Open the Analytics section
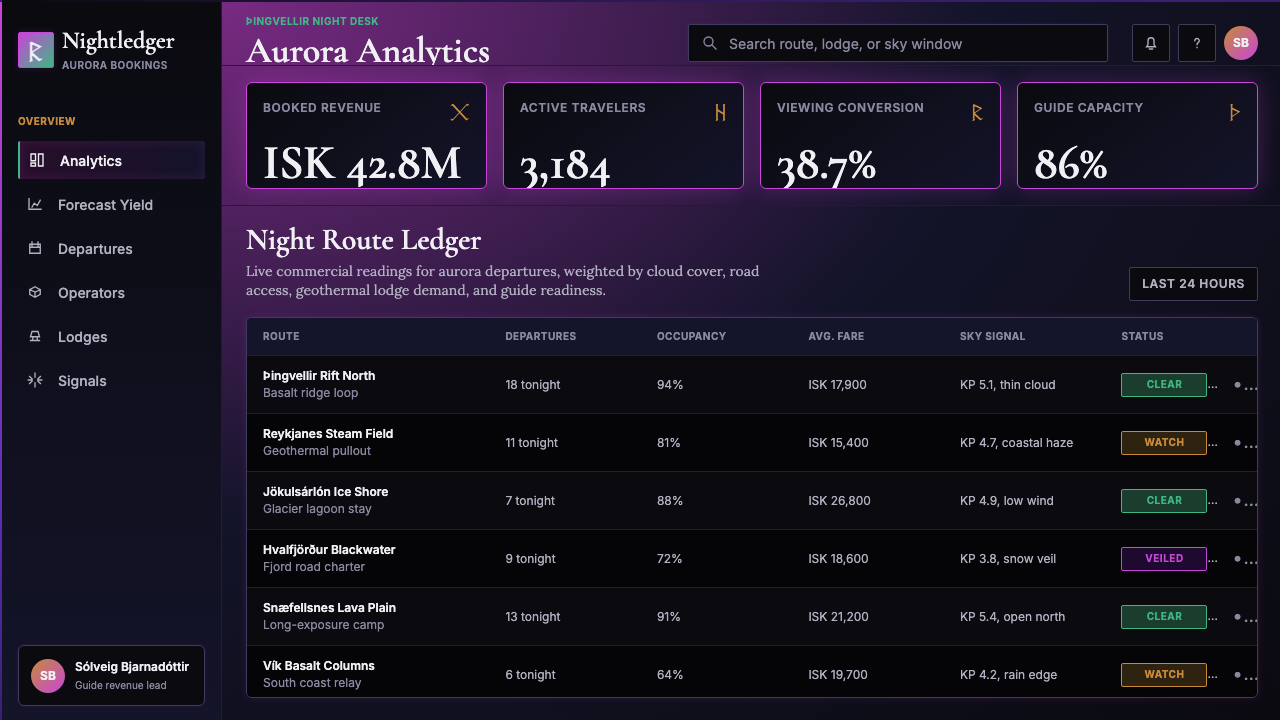Viewport: 1280px width, 720px height. [111, 160]
